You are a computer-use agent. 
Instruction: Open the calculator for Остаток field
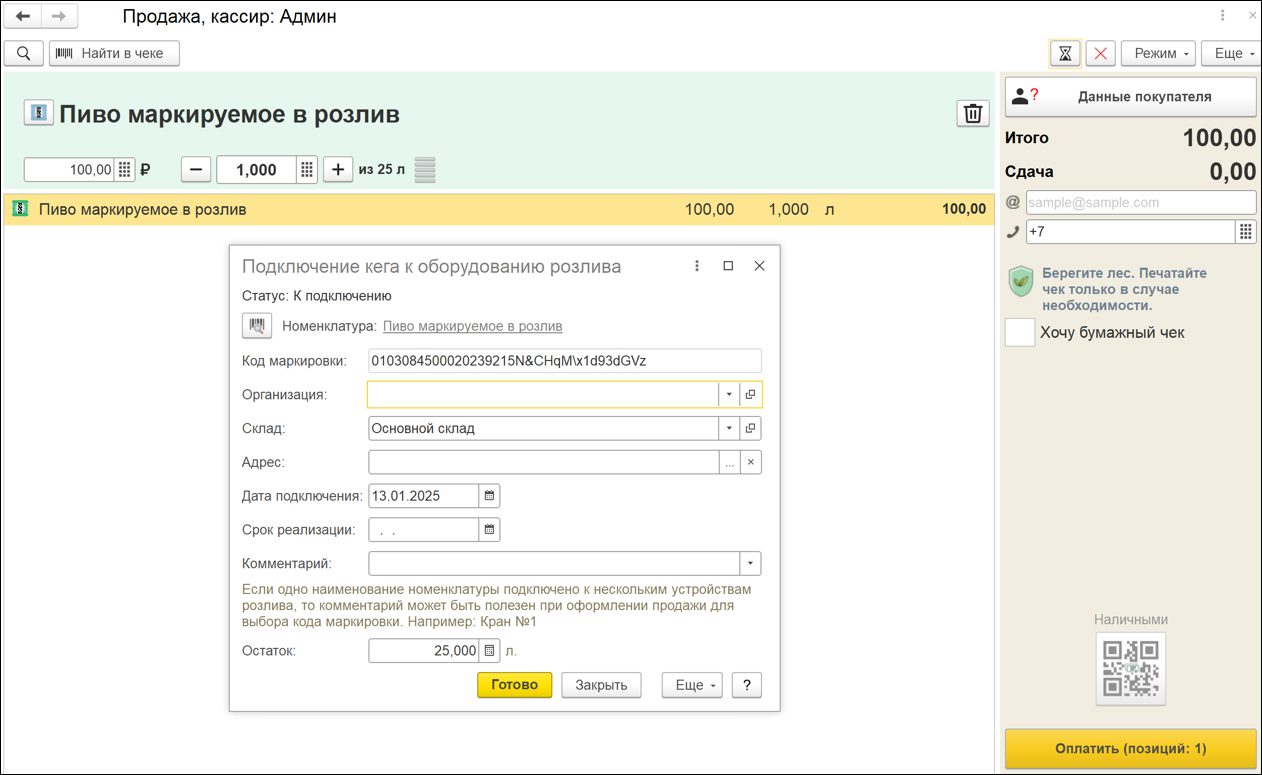tap(489, 651)
